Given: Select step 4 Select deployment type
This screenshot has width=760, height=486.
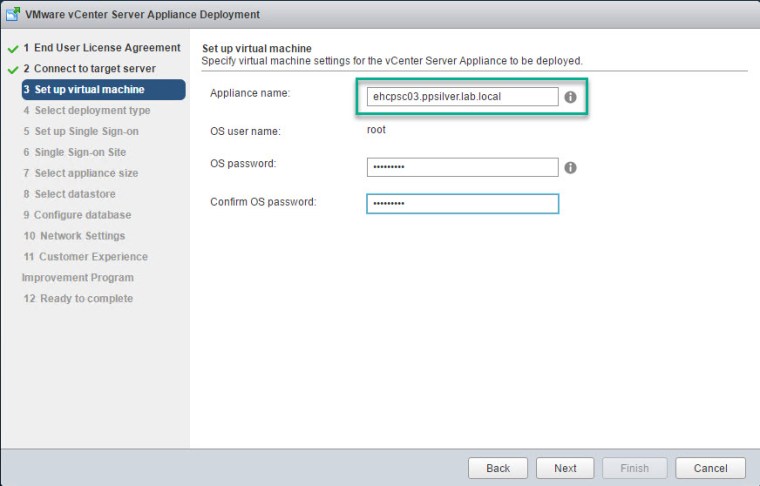Looking at the screenshot, I should [x=87, y=110].
